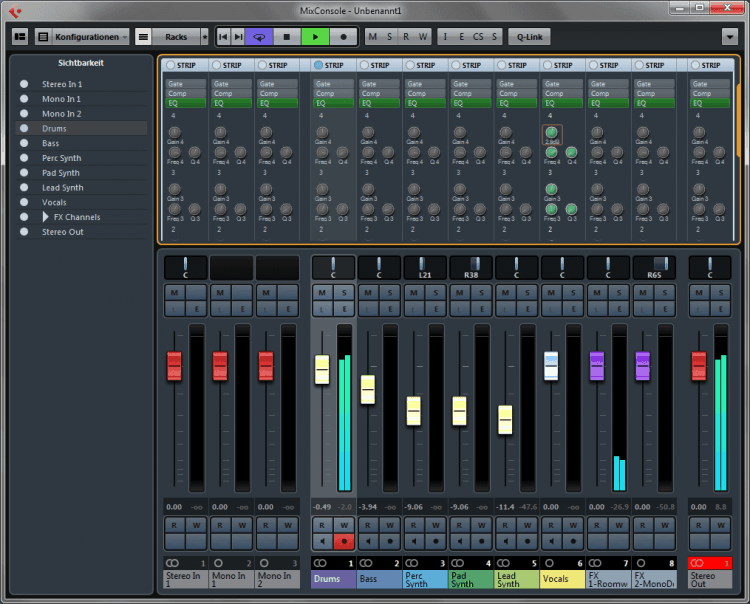Click the Drums volume fader
The image size is (750, 604).
click(x=322, y=370)
